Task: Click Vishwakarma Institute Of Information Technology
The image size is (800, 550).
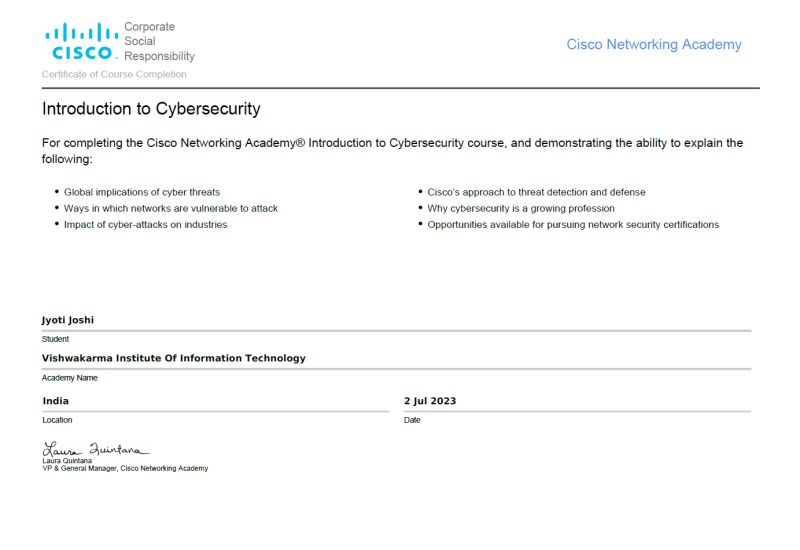Action: tap(173, 358)
